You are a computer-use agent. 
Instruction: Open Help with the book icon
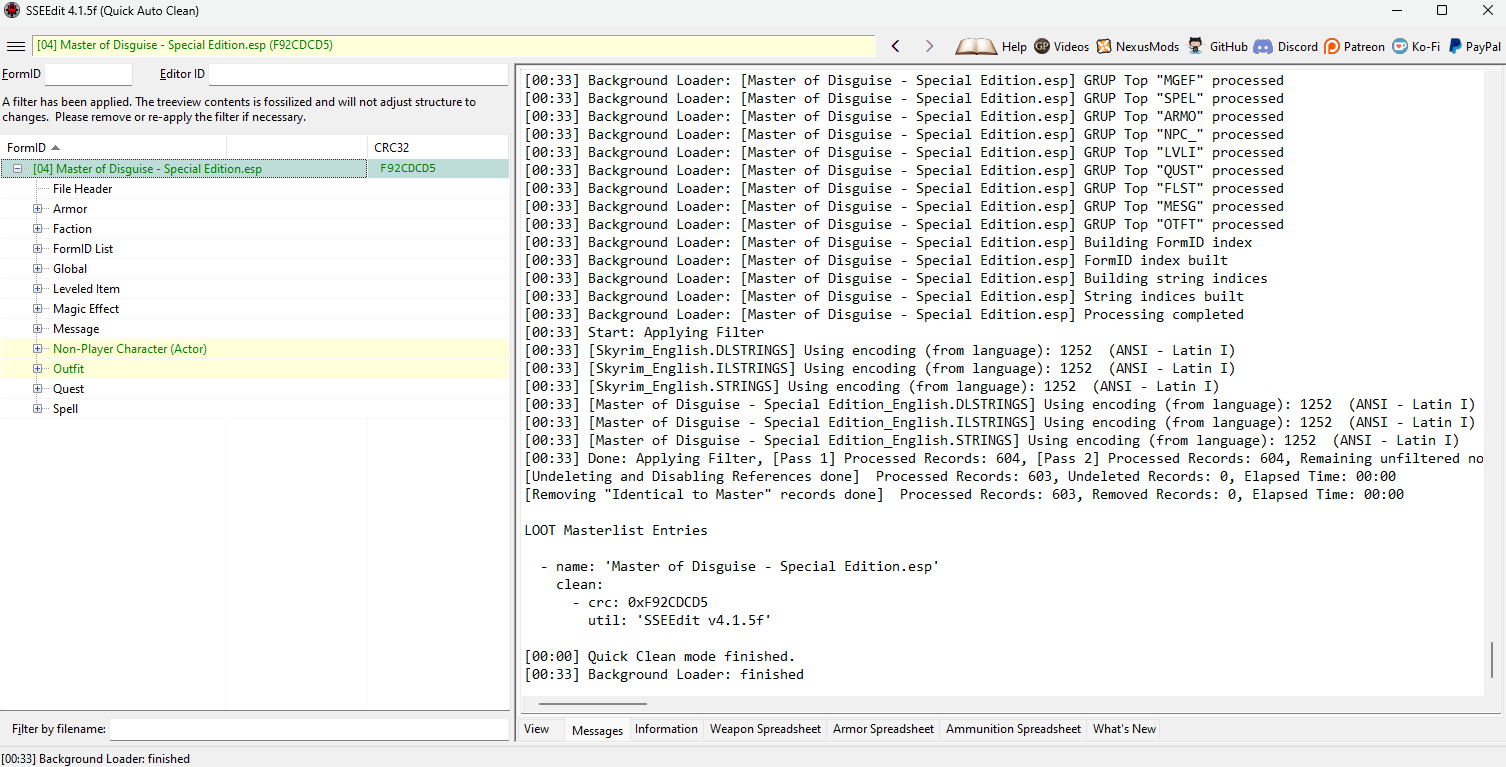pyautogui.click(x=991, y=47)
